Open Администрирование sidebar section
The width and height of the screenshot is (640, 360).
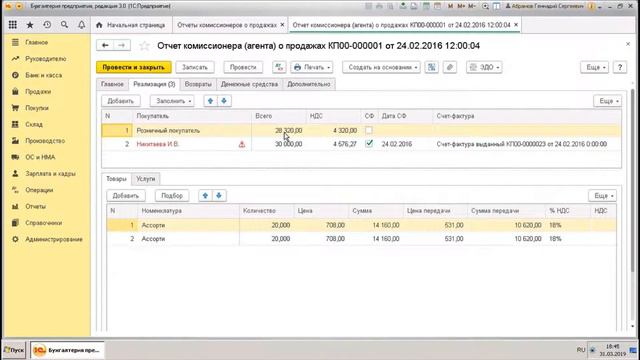(x=53, y=239)
